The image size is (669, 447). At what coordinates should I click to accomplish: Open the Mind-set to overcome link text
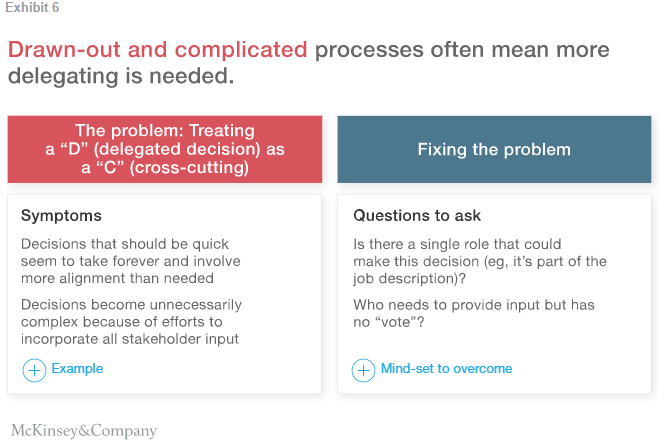point(446,369)
